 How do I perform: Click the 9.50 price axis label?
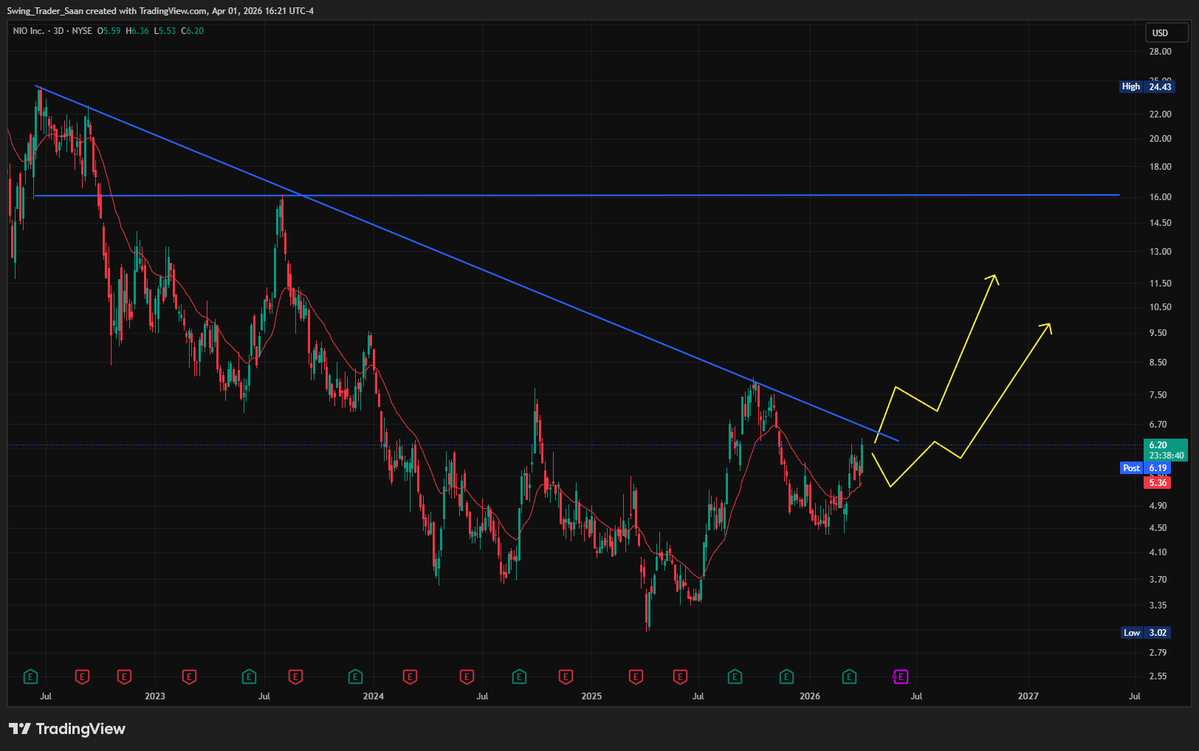point(1158,333)
